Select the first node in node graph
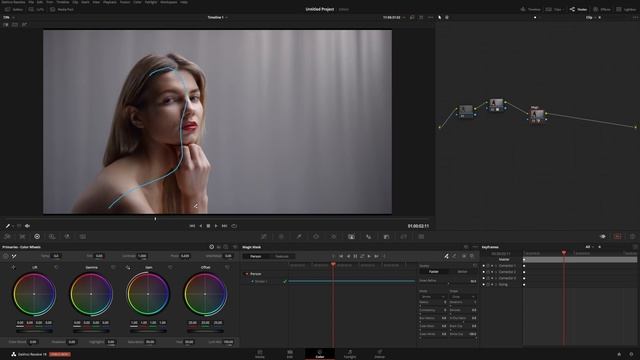The image size is (640, 360). [x=466, y=111]
